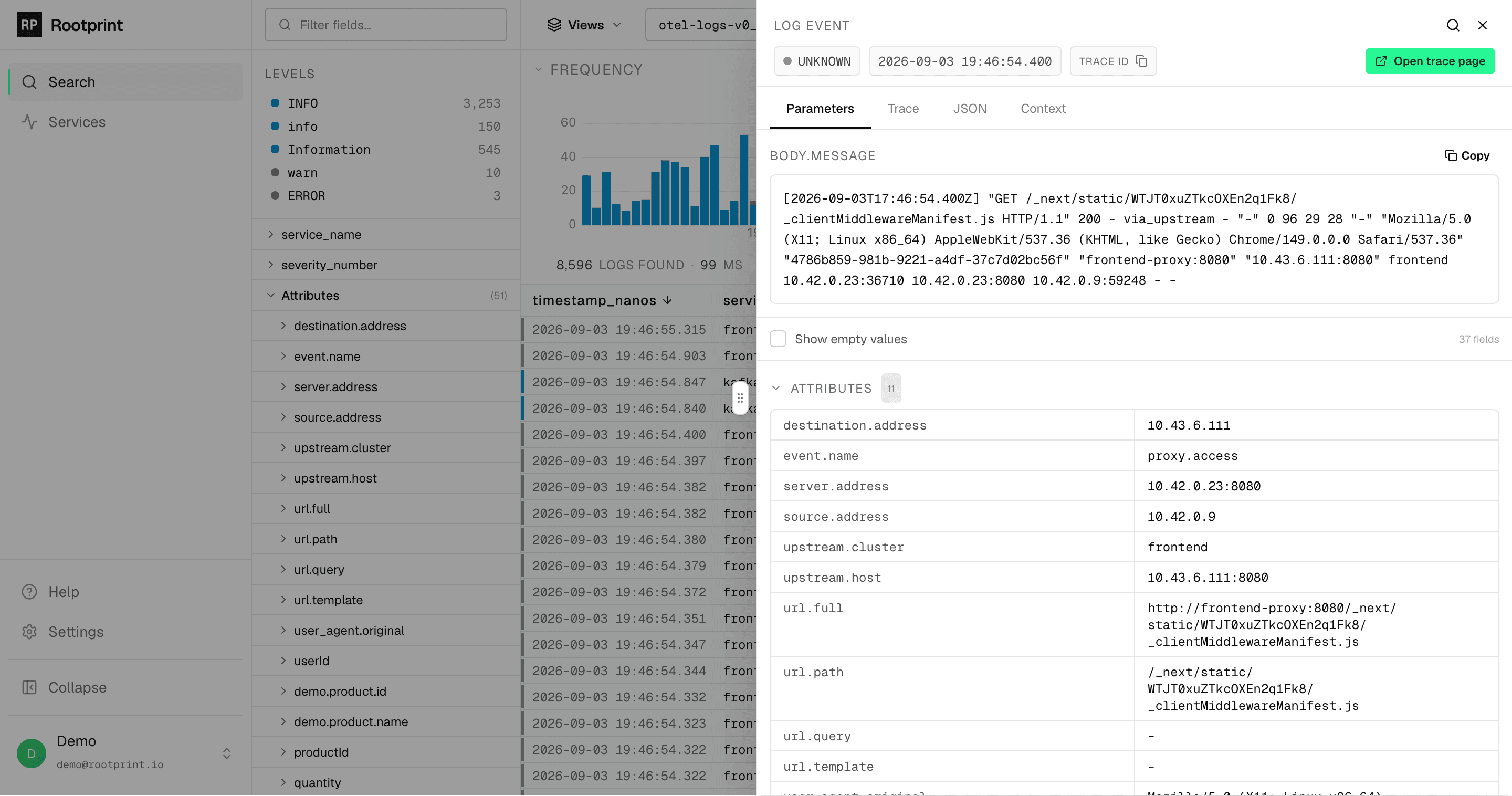Filter logs by the INFO level
Screen dimensions: 1512x796
pos(386,103)
